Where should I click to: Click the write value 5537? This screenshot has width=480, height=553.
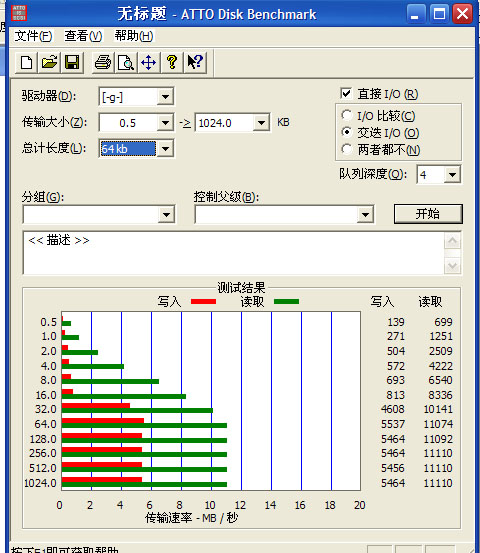[x=393, y=424]
